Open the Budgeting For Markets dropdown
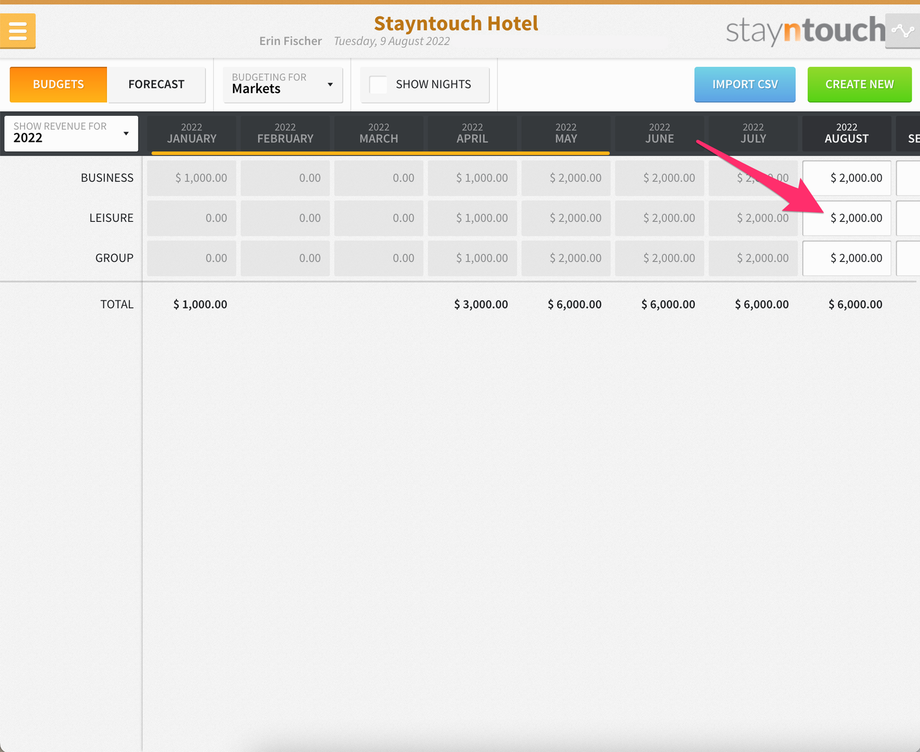920x752 pixels. (283, 84)
